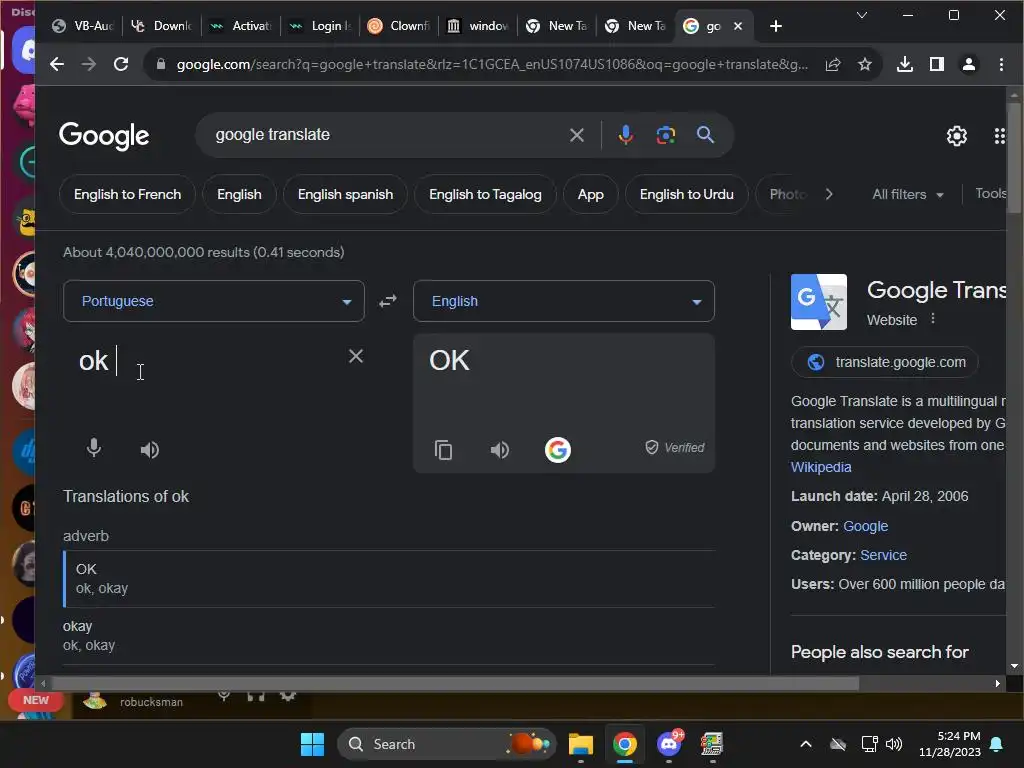Select English filter chip
This screenshot has width=1024, height=768.
tap(239, 195)
